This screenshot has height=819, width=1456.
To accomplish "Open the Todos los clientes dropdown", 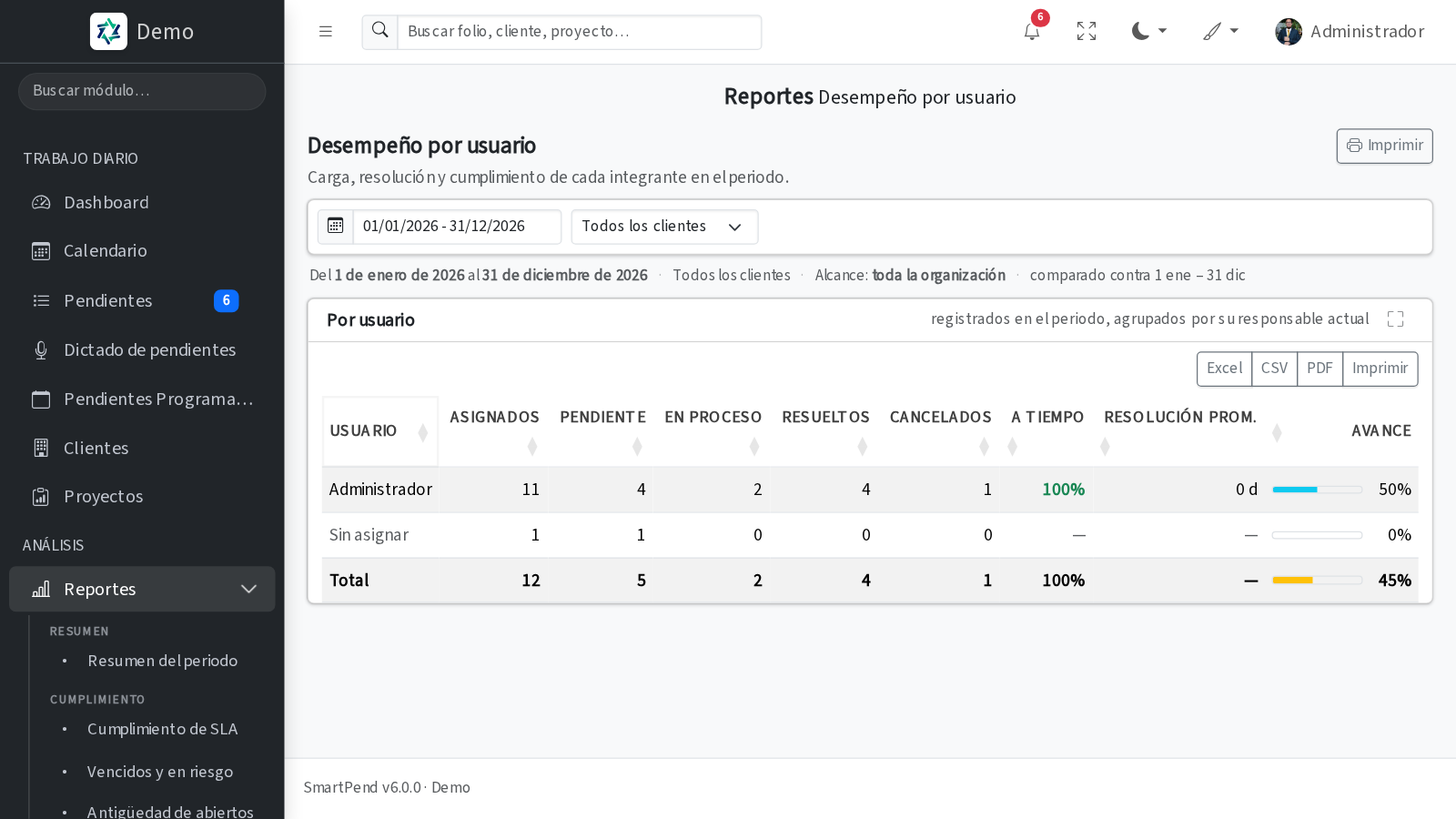I will coord(664,227).
